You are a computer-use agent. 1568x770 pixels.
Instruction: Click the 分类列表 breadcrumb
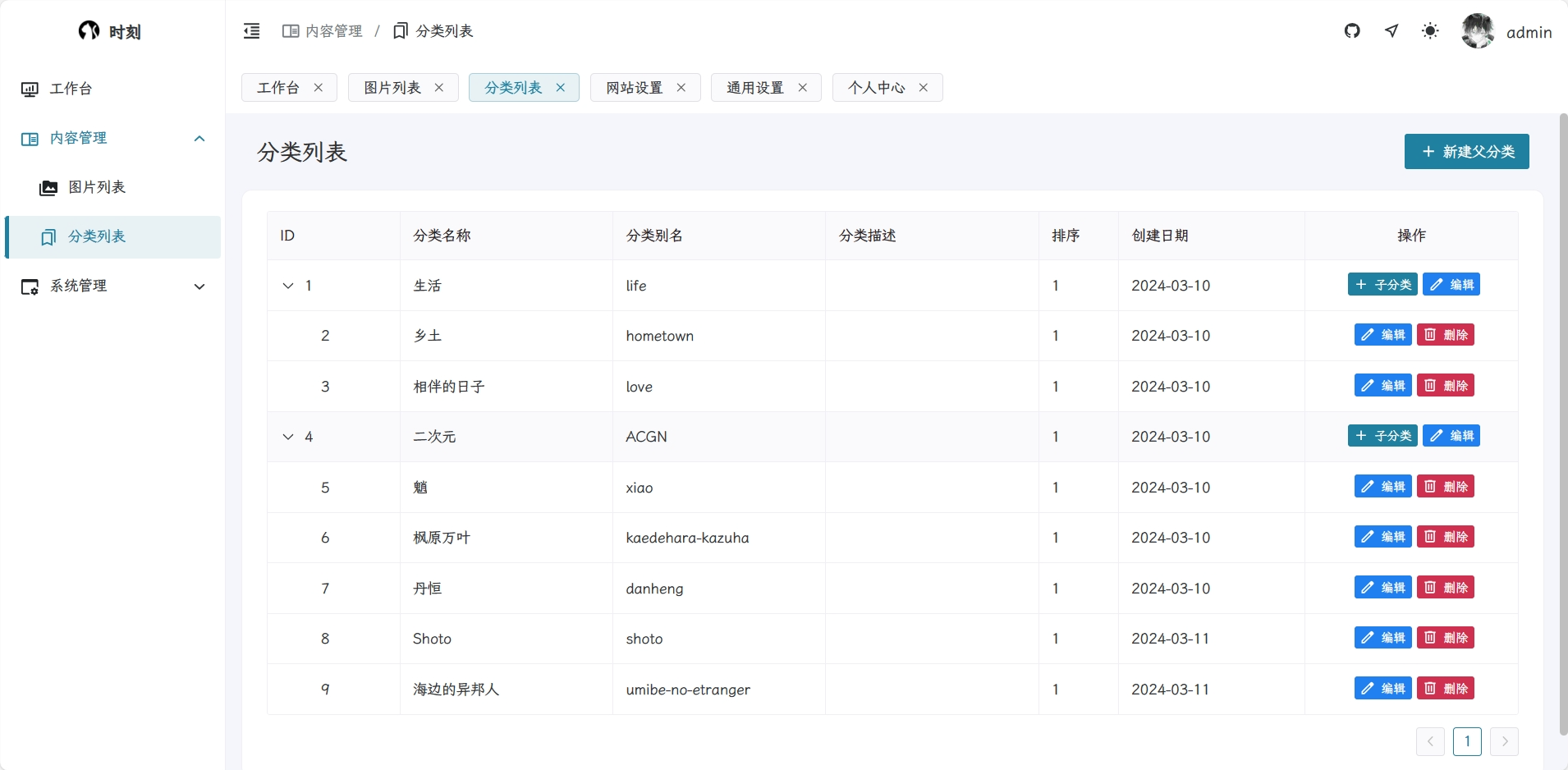[x=433, y=31]
